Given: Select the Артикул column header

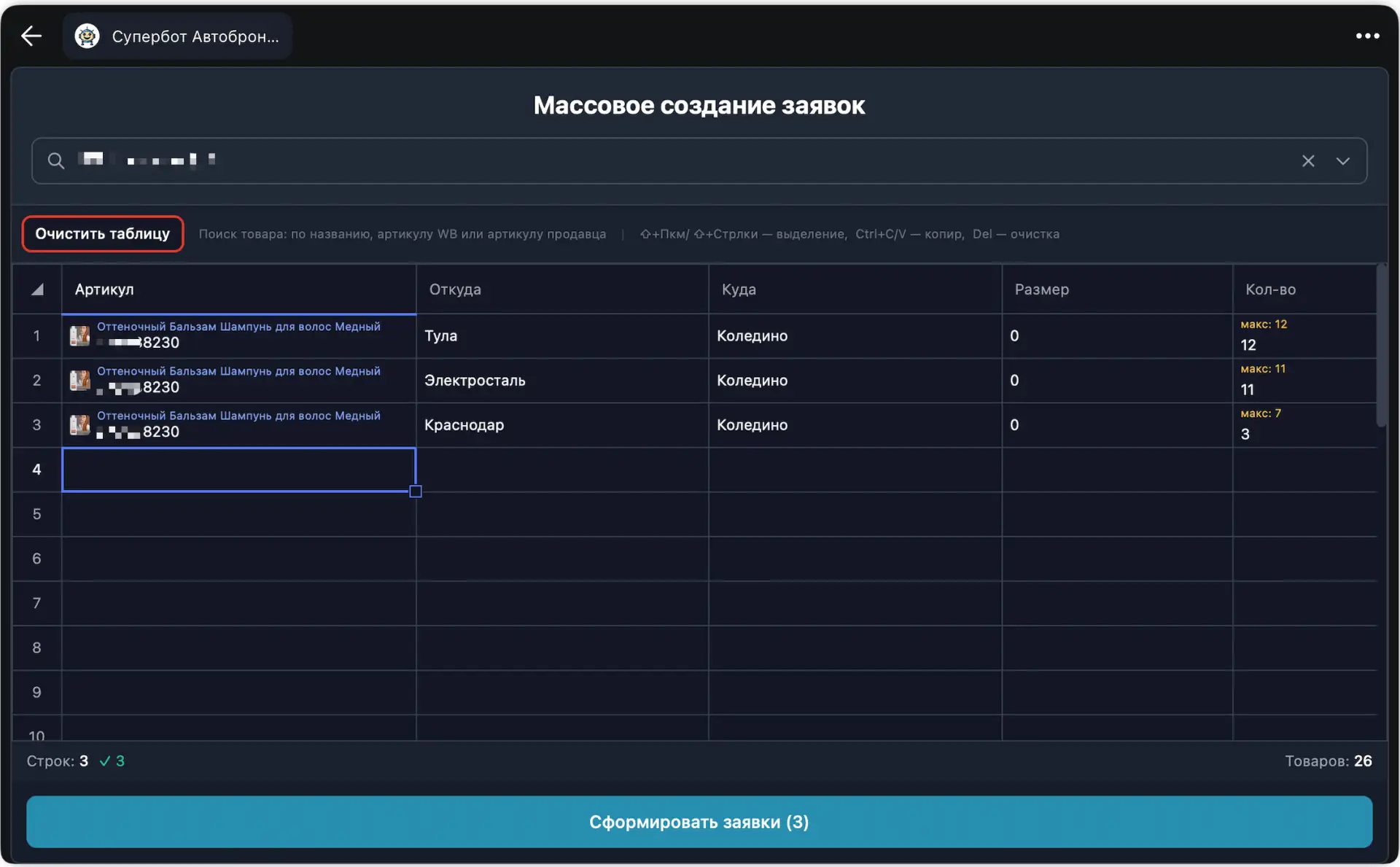Looking at the screenshot, I should pos(238,289).
